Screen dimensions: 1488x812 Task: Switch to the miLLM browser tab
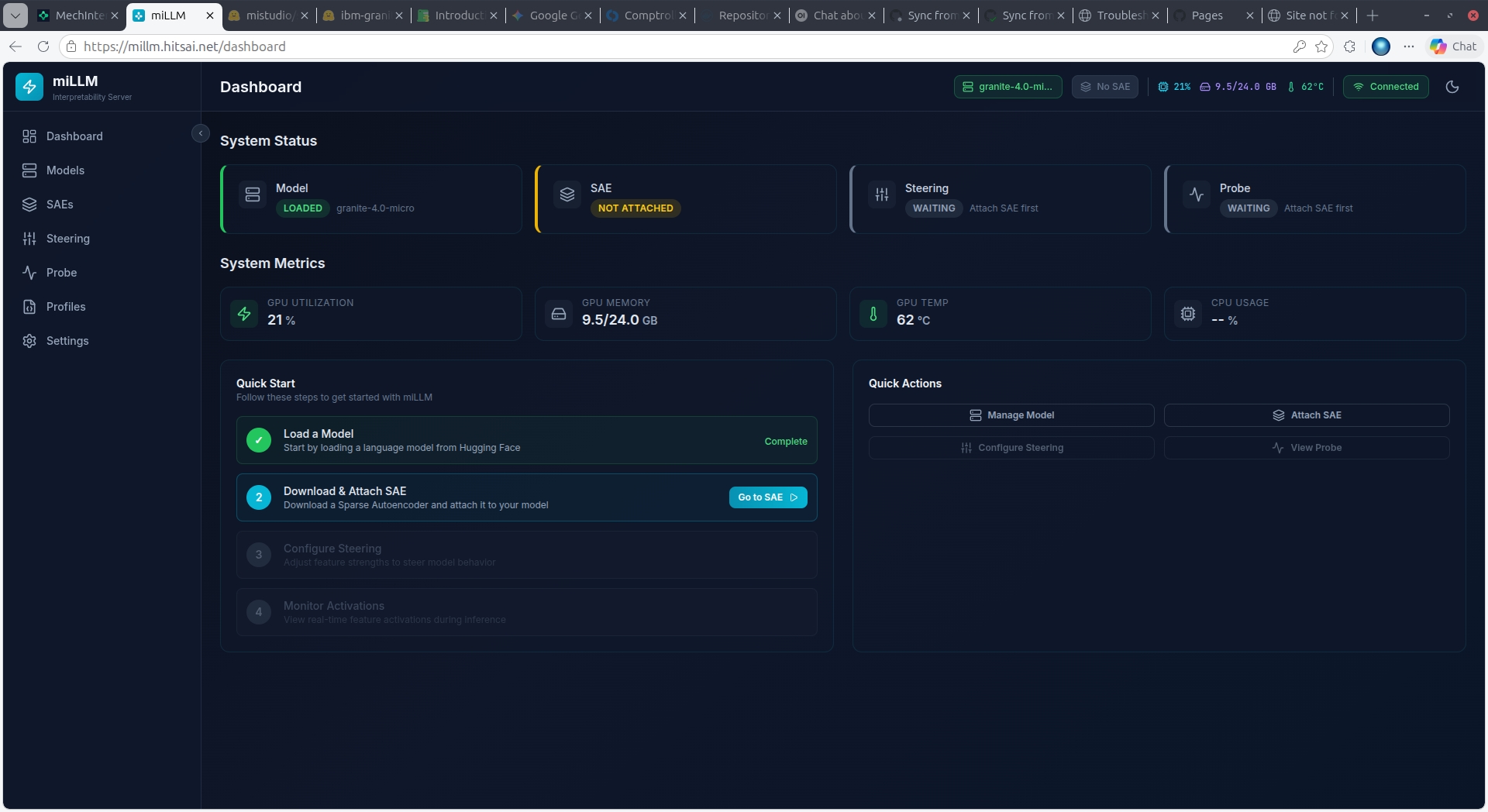[x=167, y=15]
